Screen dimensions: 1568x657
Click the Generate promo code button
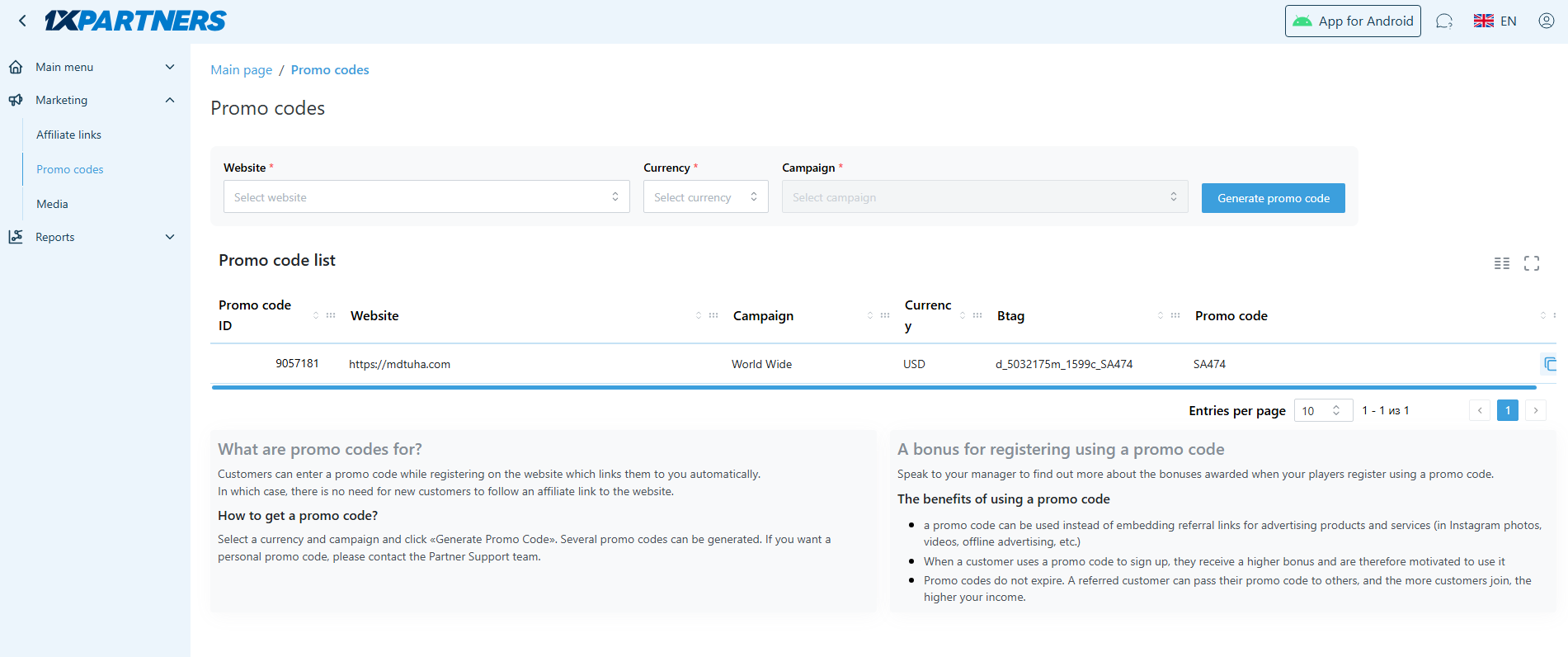tap(1274, 198)
